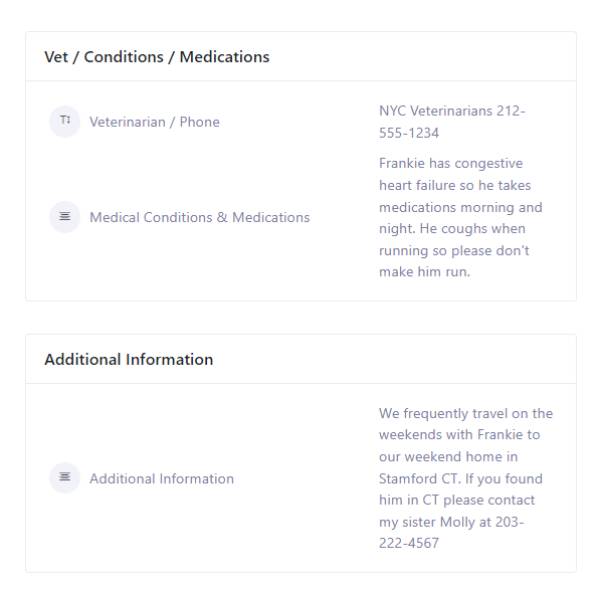This screenshot has width=600, height=600.
Task: Click the paragraph icon next to gray Additional Information label
Action: (65, 478)
